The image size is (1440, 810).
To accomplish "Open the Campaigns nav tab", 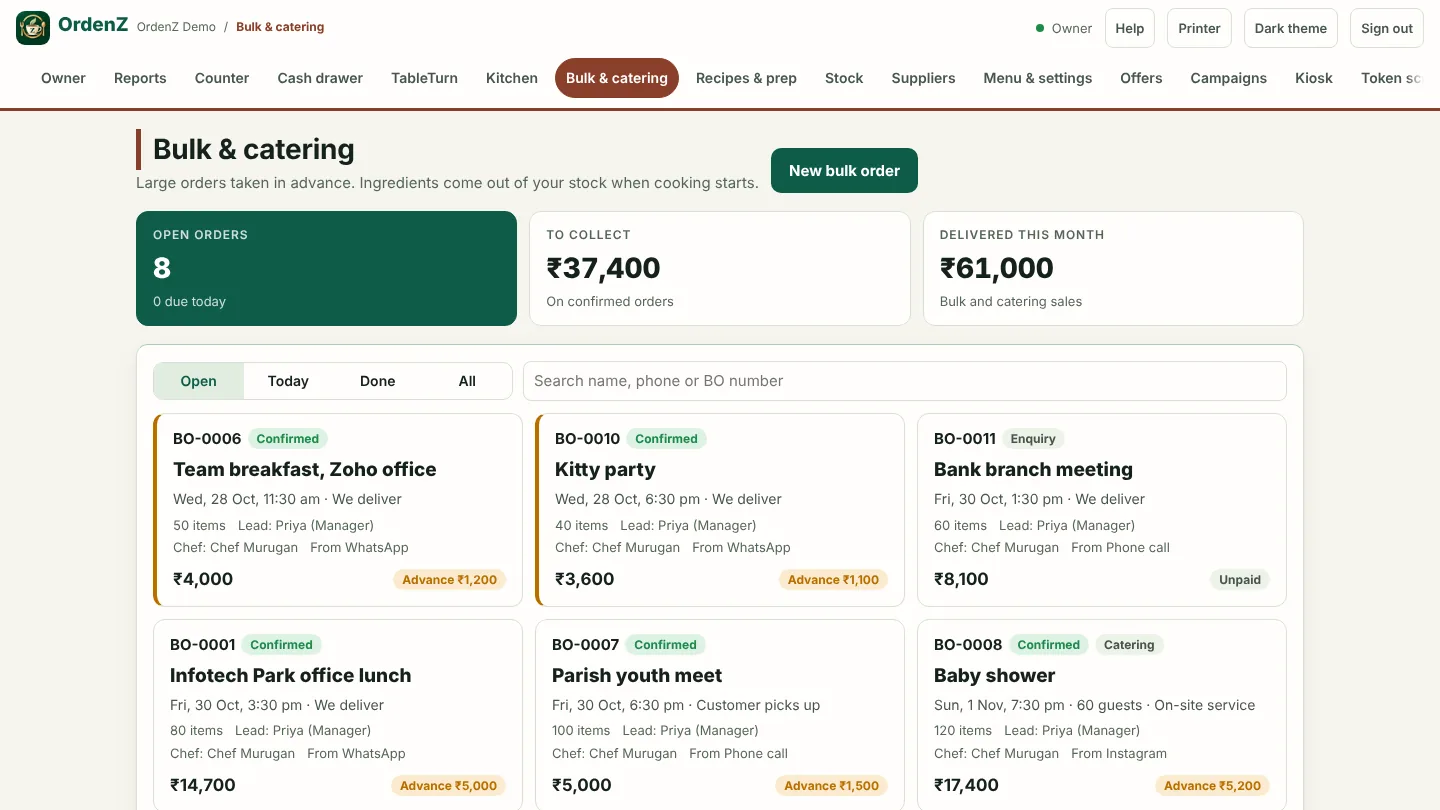I will pos(1228,78).
